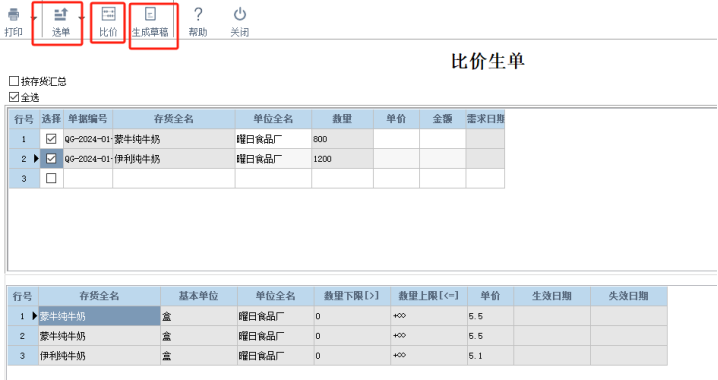718x380 pixels.
Task: Click 单据编号 column header
Action: pyautogui.click(x=88, y=119)
